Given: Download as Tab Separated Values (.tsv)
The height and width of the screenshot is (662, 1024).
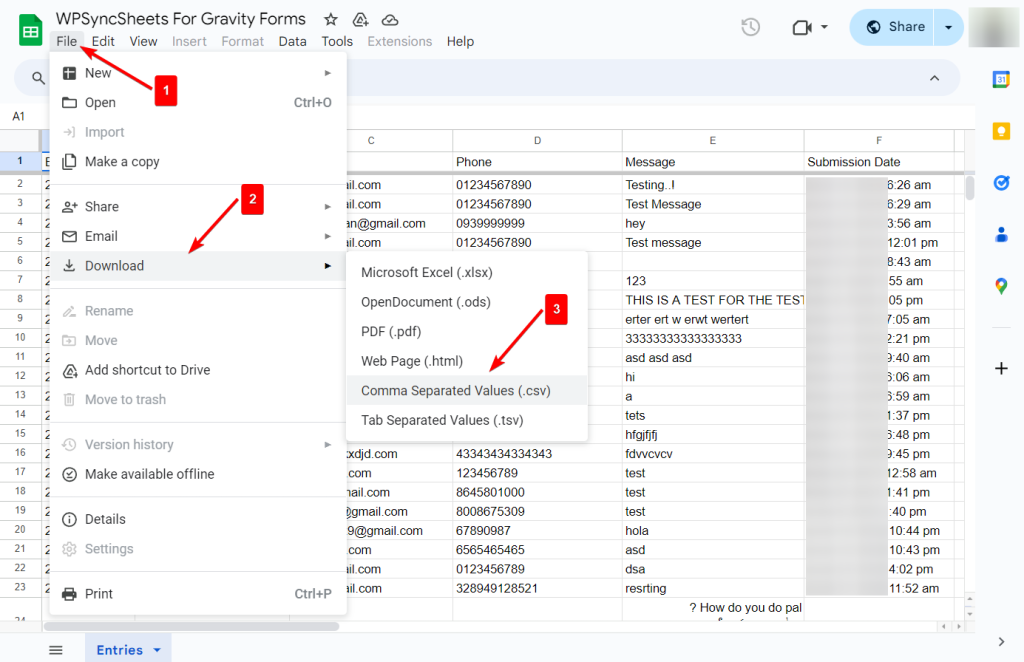Looking at the screenshot, I should pos(467,420).
